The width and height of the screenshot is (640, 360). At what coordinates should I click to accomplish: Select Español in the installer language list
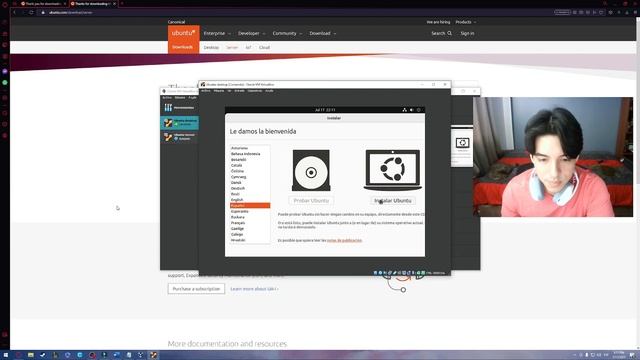(x=250, y=205)
